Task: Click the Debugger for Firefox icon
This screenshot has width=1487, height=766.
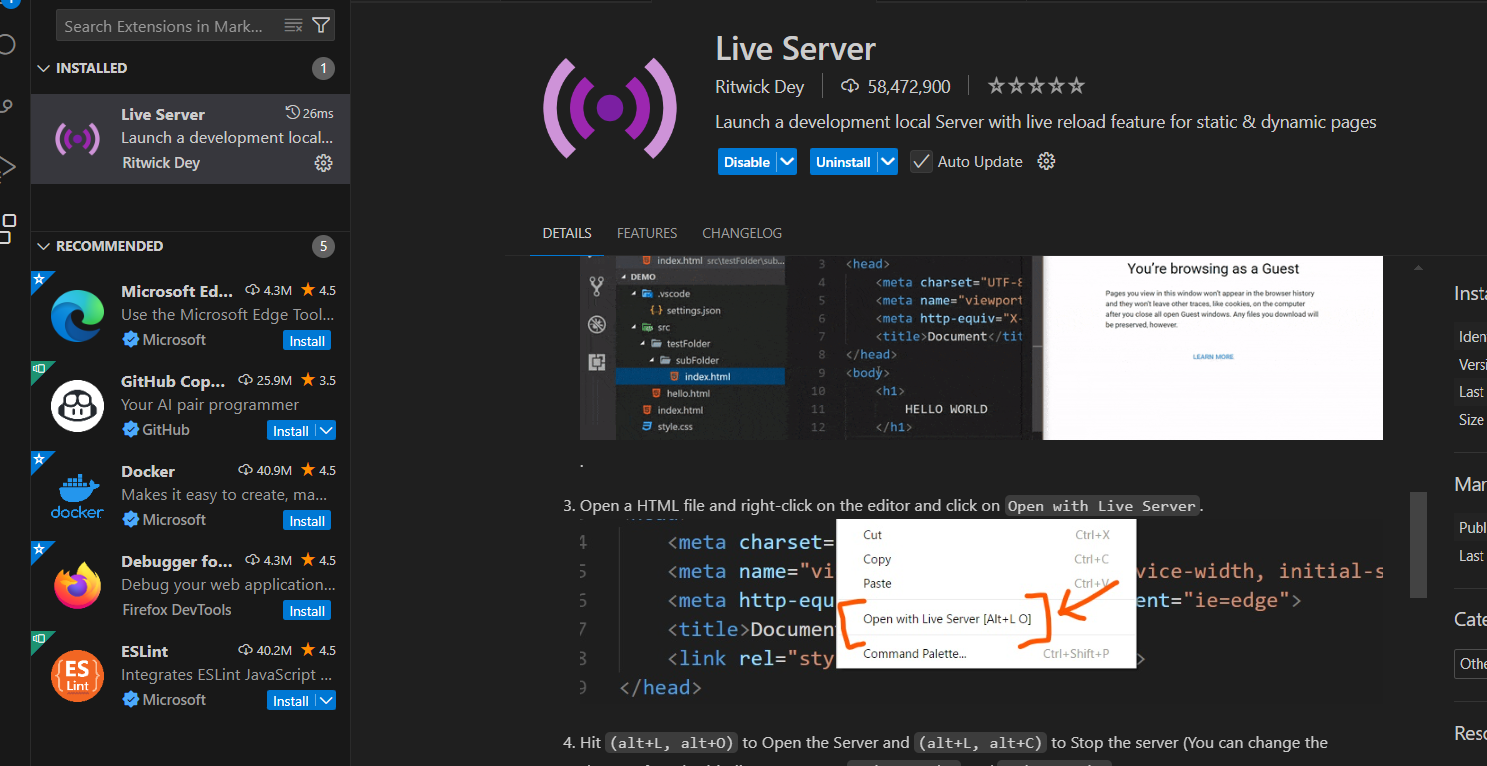Action: pyautogui.click(x=77, y=586)
